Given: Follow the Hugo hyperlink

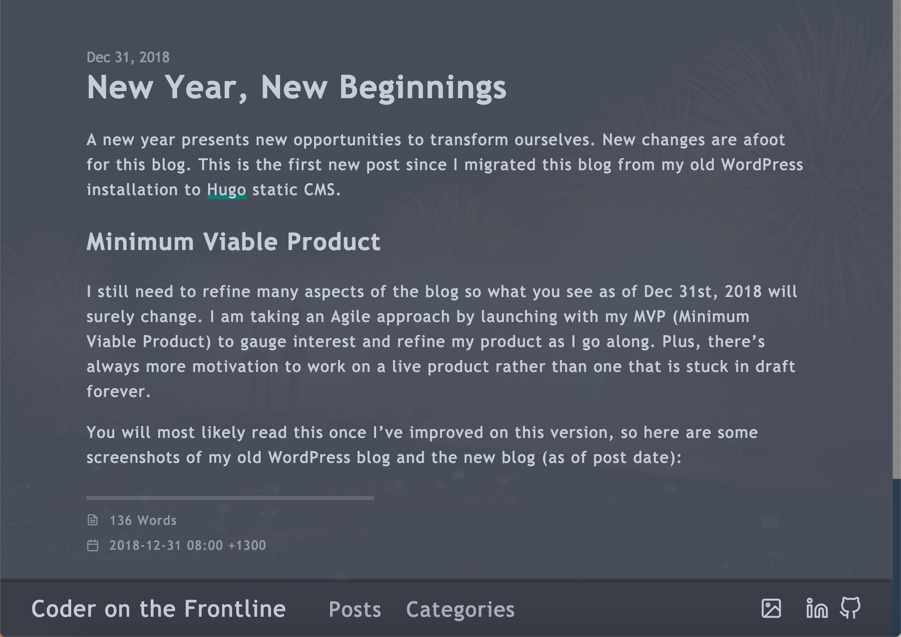Looking at the screenshot, I should click(226, 190).
